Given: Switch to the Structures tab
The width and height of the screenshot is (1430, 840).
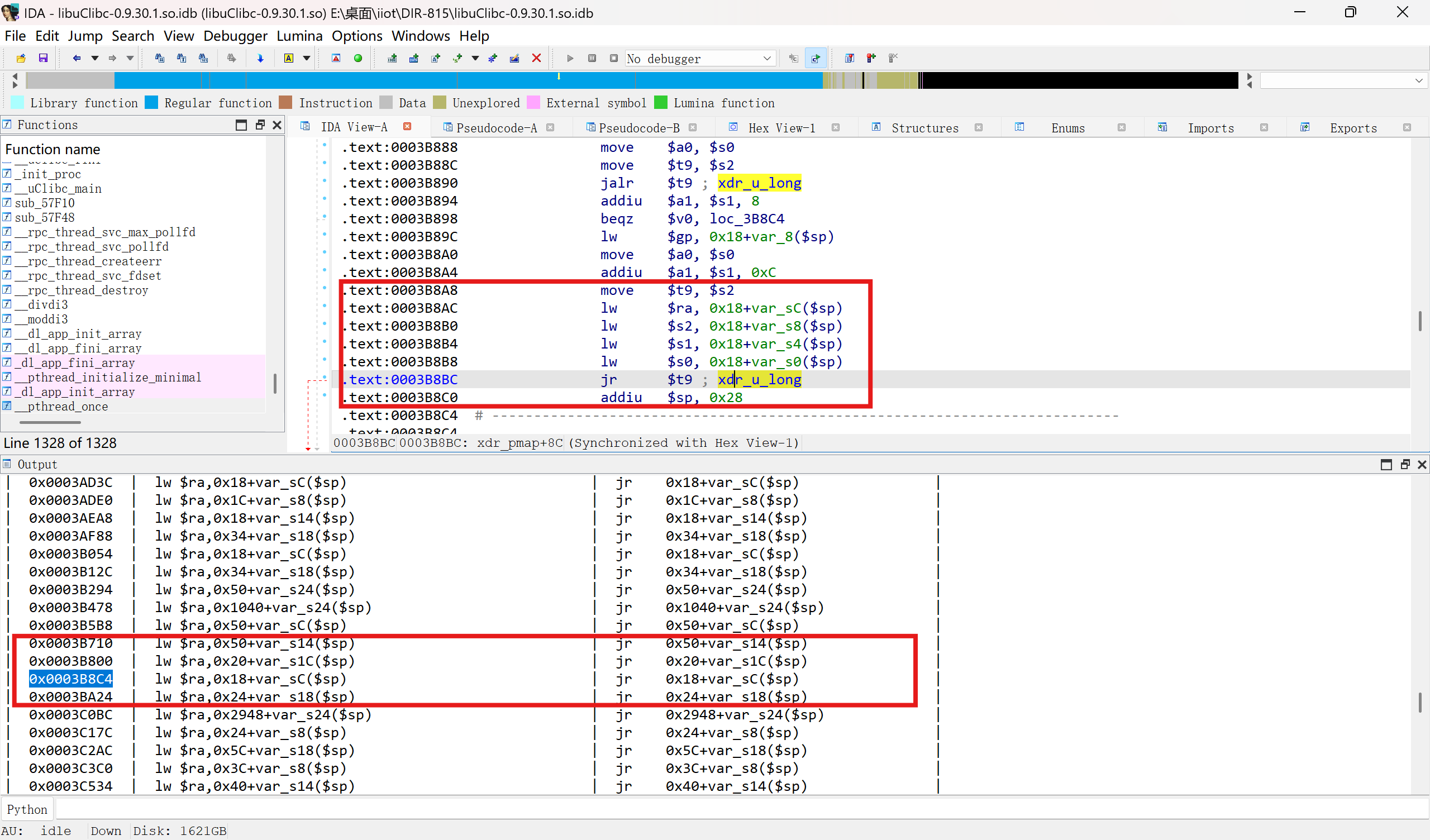Looking at the screenshot, I should (x=924, y=128).
